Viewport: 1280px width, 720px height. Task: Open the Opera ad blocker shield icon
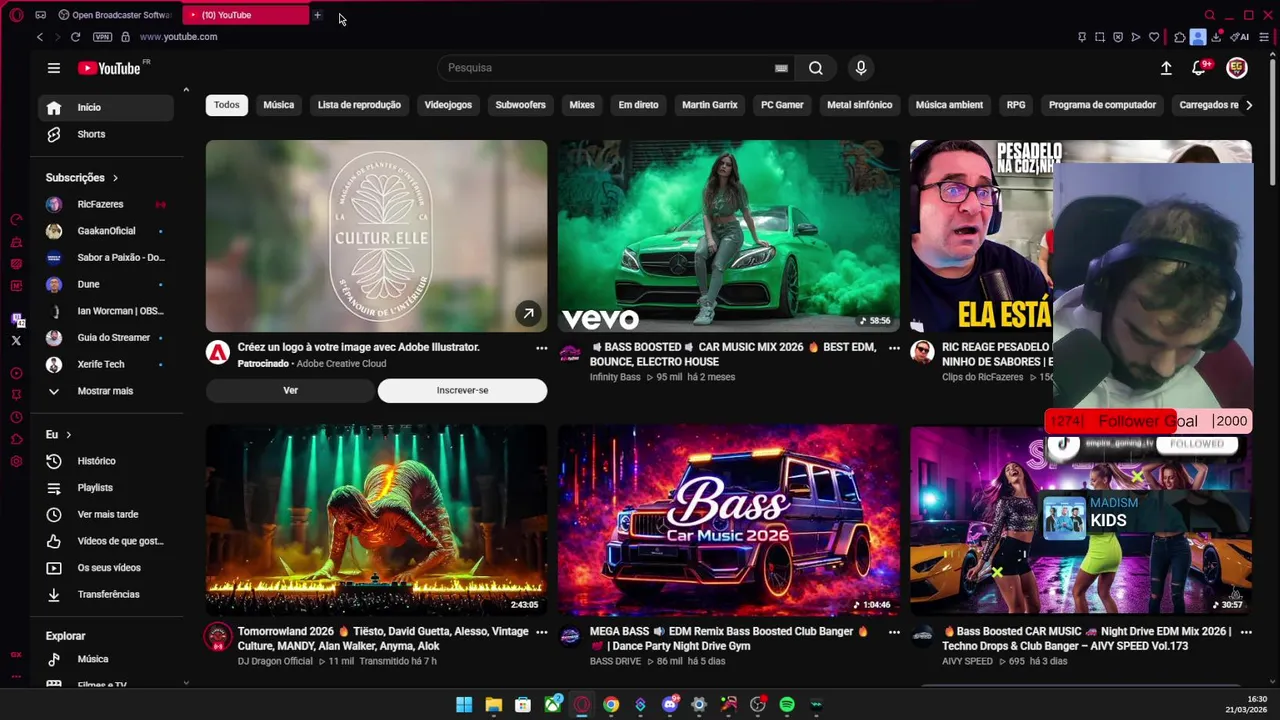click(1118, 37)
